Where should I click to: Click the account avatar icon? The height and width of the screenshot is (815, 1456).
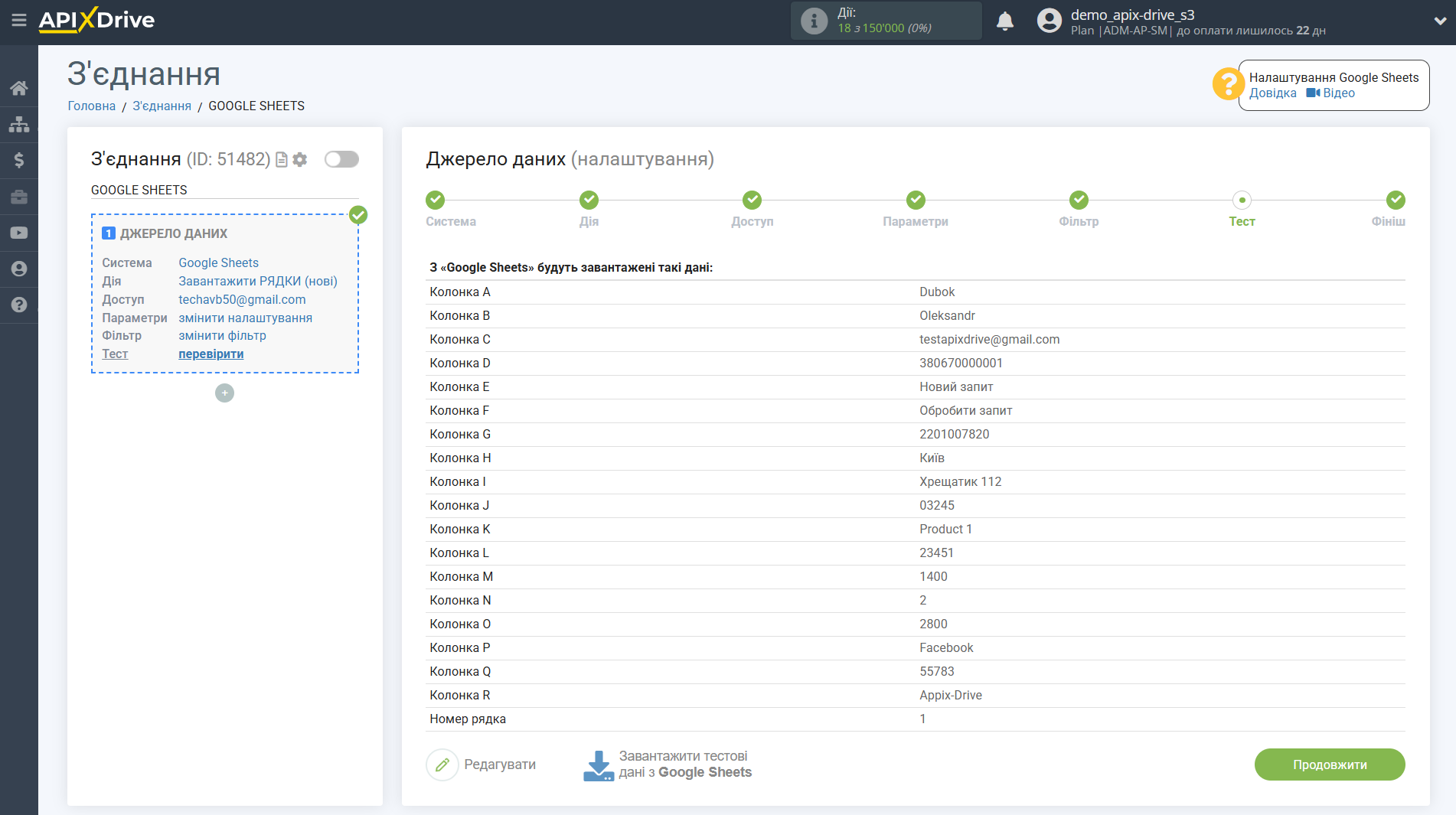tap(1050, 21)
